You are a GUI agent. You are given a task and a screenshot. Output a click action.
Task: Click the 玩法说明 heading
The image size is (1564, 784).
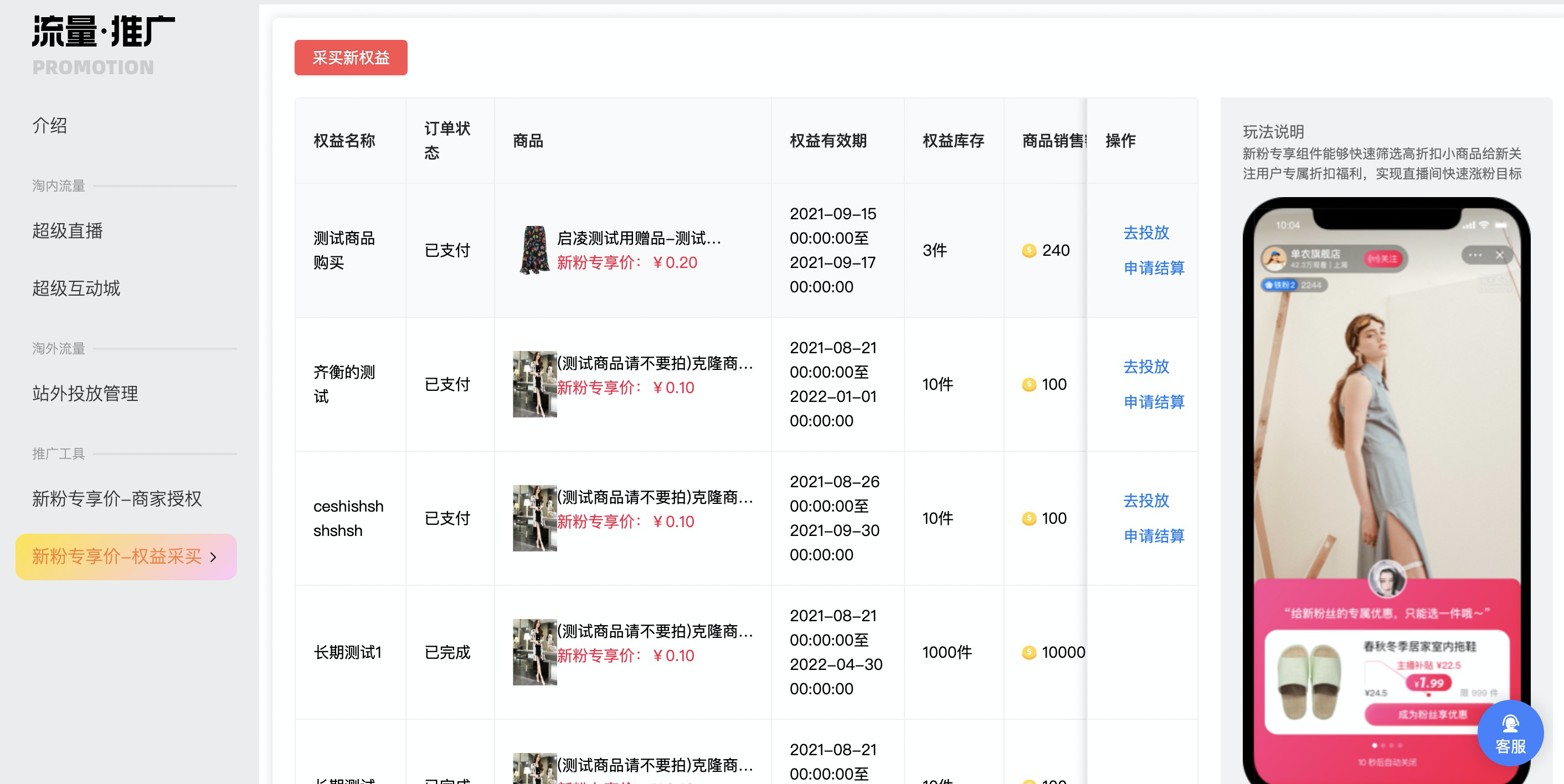[x=1273, y=132]
